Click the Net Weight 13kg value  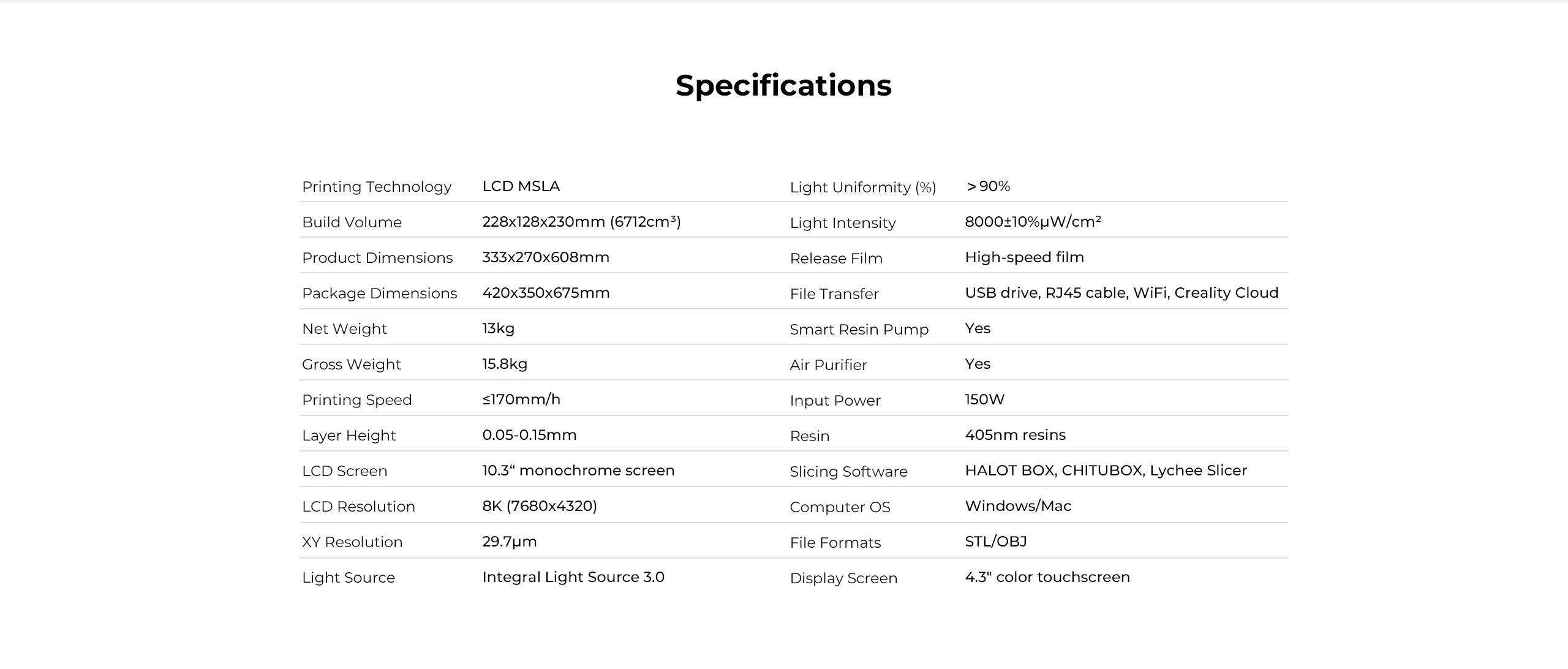pos(498,328)
